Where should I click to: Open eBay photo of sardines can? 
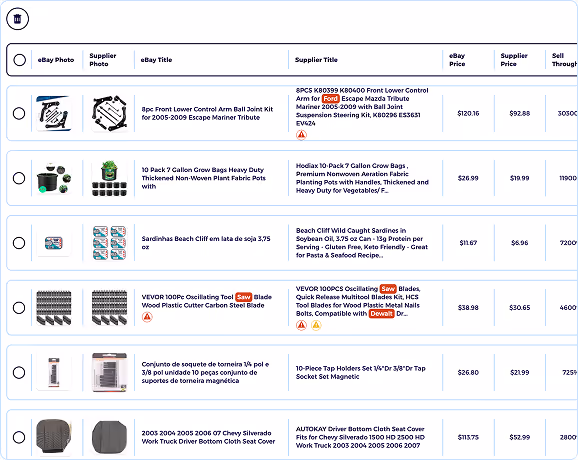point(54,243)
